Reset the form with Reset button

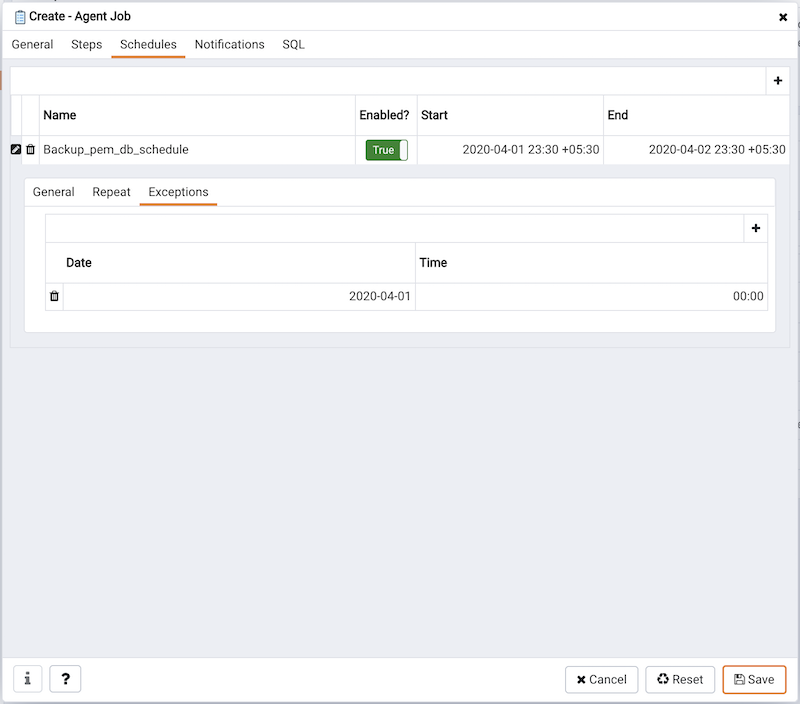[x=680, y=680]
